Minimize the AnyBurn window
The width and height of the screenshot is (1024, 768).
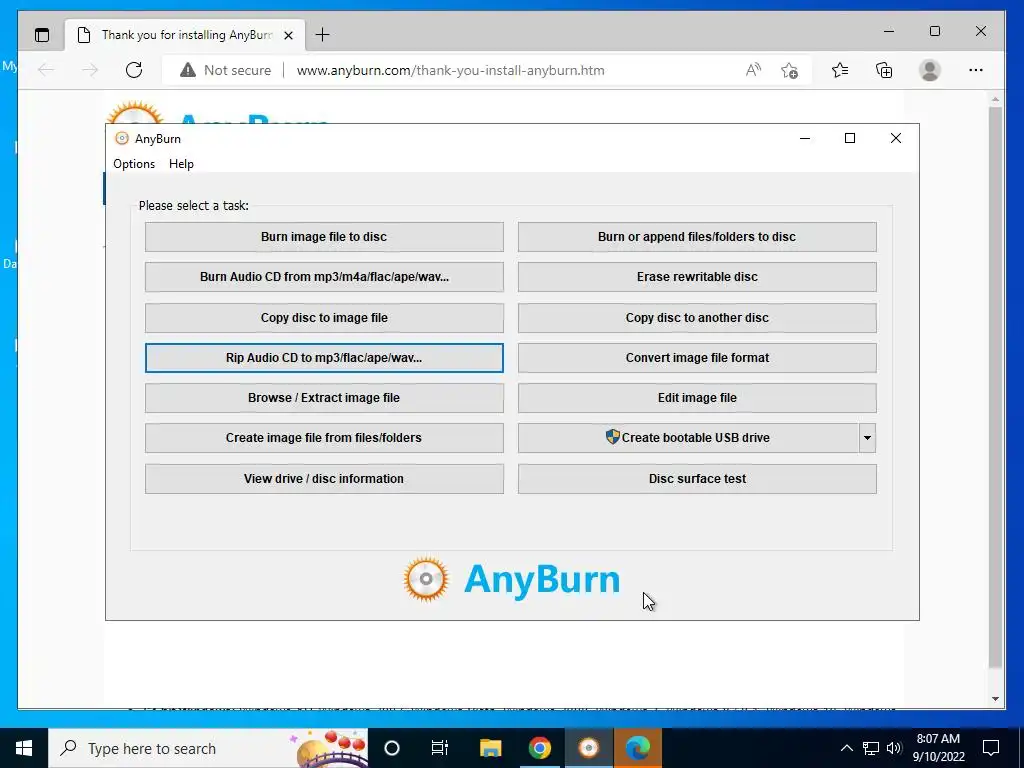coord(805,138)
